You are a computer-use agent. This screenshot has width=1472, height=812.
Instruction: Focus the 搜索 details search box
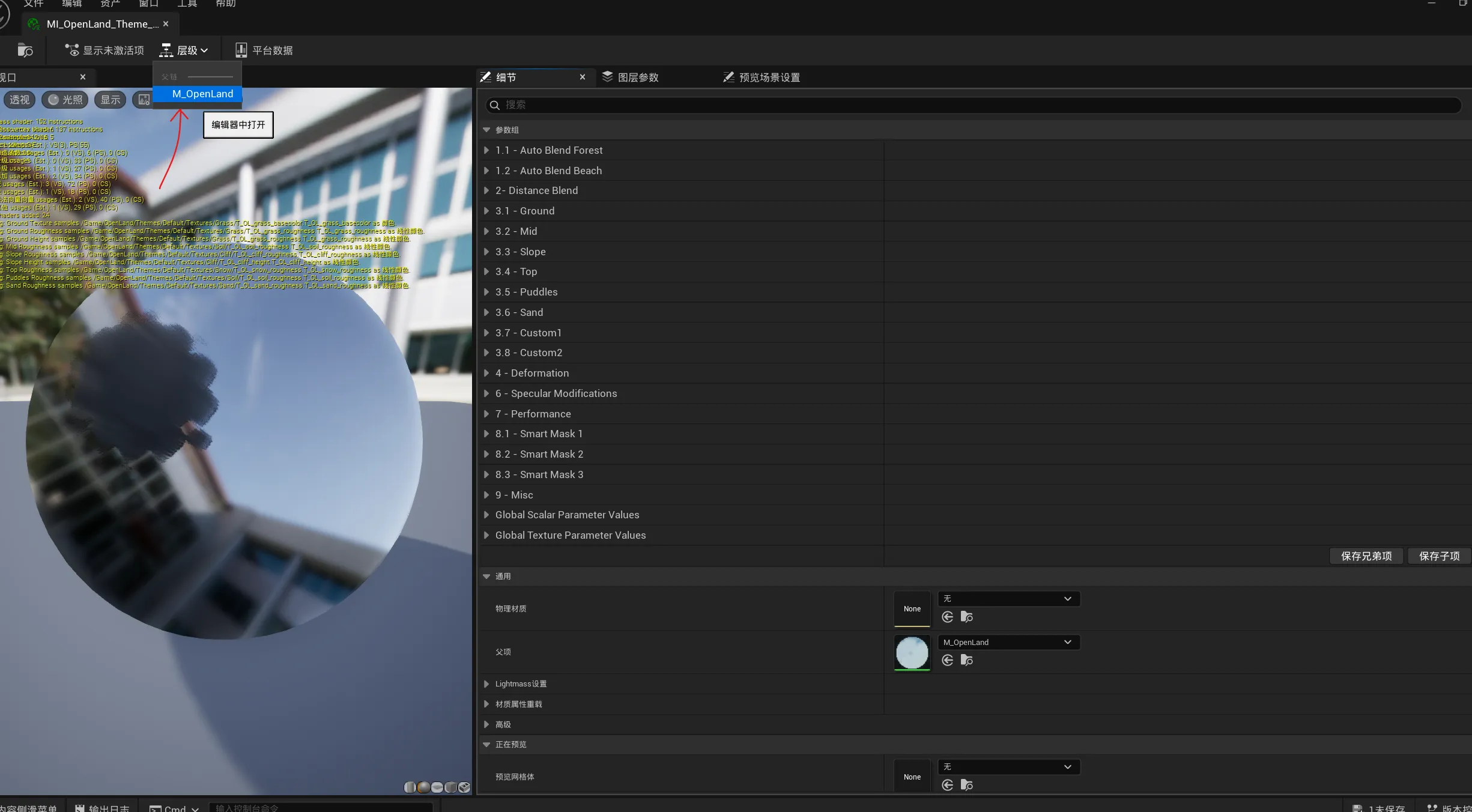tap(974, 105)
